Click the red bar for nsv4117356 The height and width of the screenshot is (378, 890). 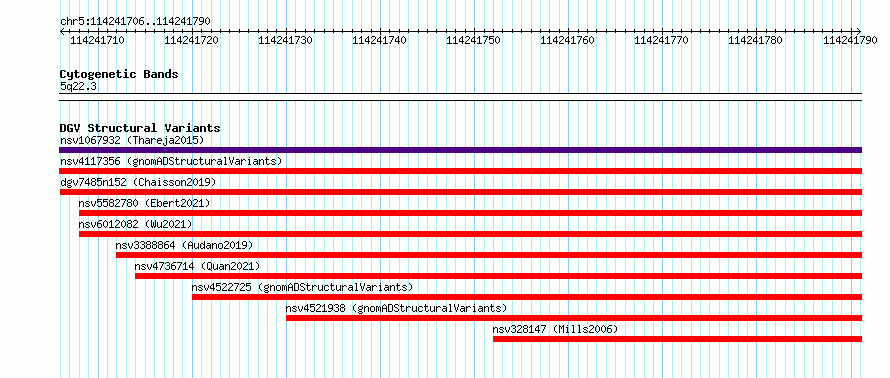point(460,171)
